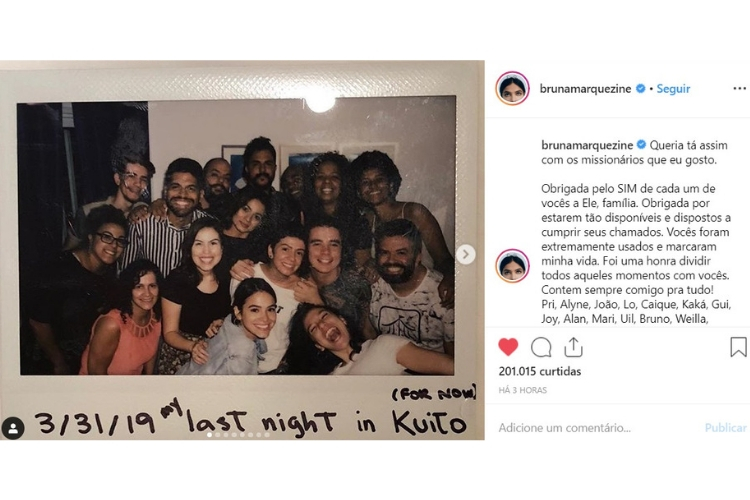Select the last carousel dot indicator
Image resolution: width=750 pixels, height=500 pixels.
267,435
